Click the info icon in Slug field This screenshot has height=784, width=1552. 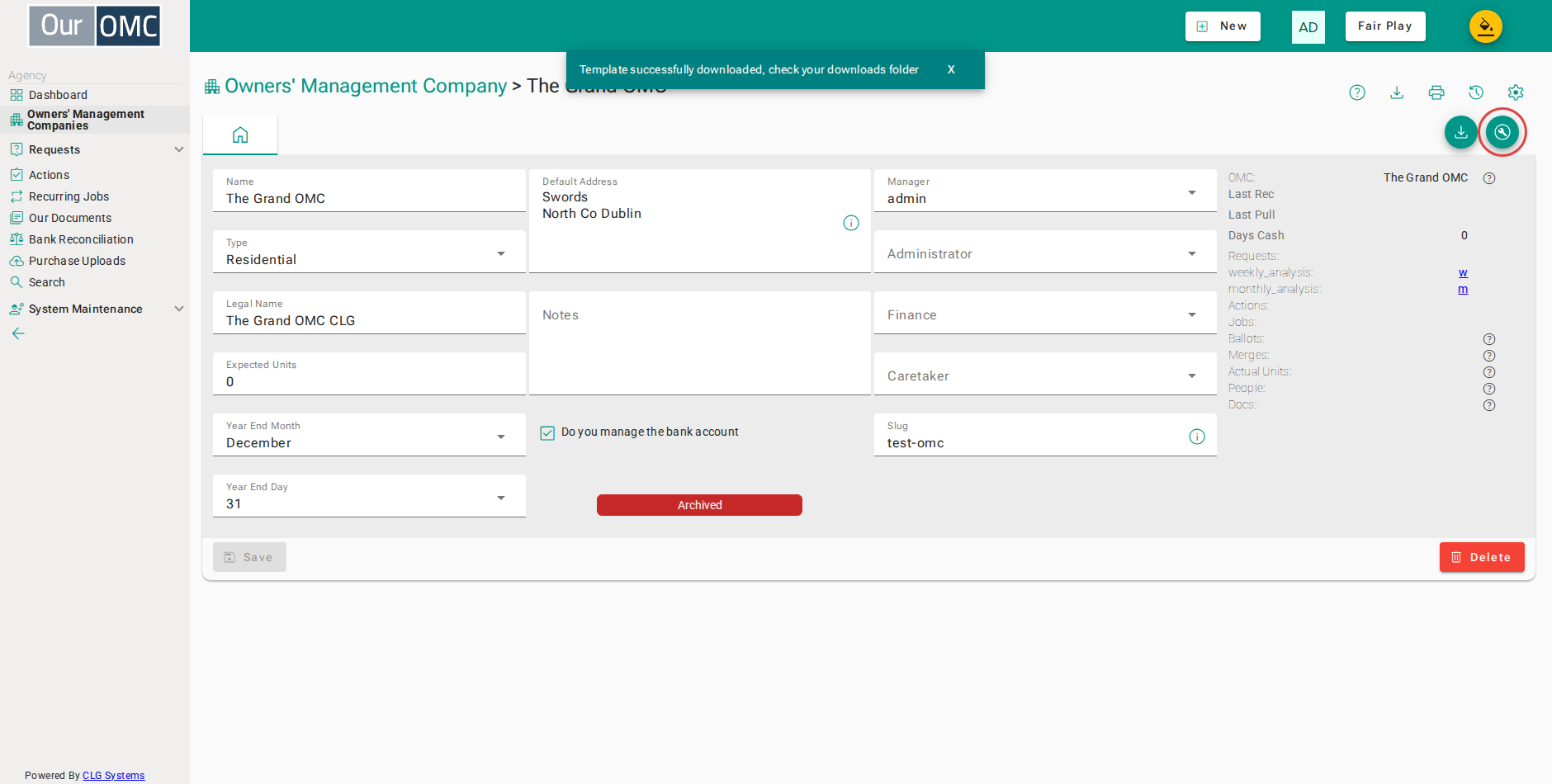[1197, 437]
